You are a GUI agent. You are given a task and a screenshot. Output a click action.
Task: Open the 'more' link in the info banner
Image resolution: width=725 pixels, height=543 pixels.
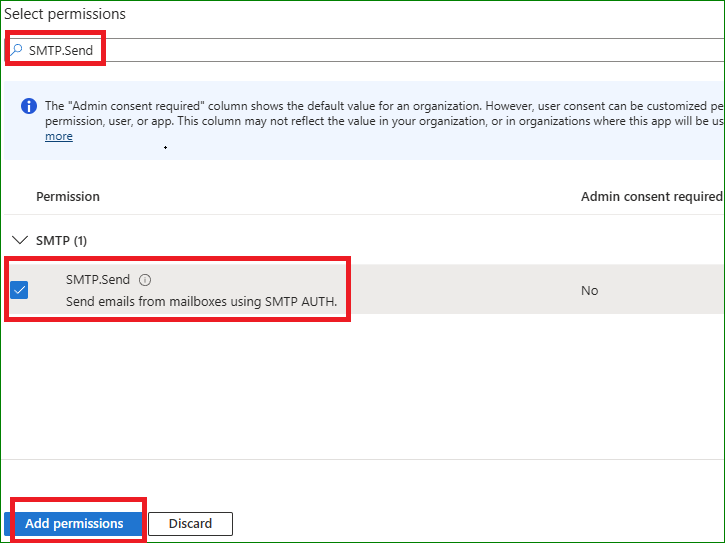pos(59,136)
